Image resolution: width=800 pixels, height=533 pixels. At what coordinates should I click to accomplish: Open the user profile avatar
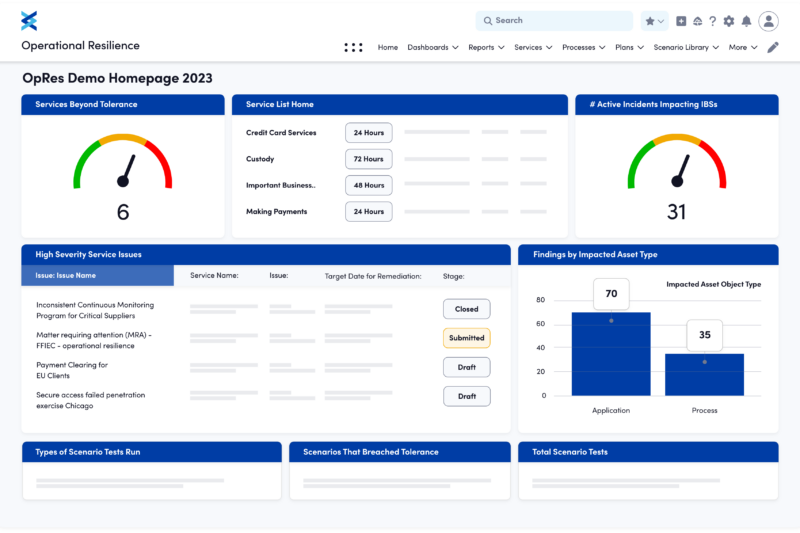click(768, 21)
